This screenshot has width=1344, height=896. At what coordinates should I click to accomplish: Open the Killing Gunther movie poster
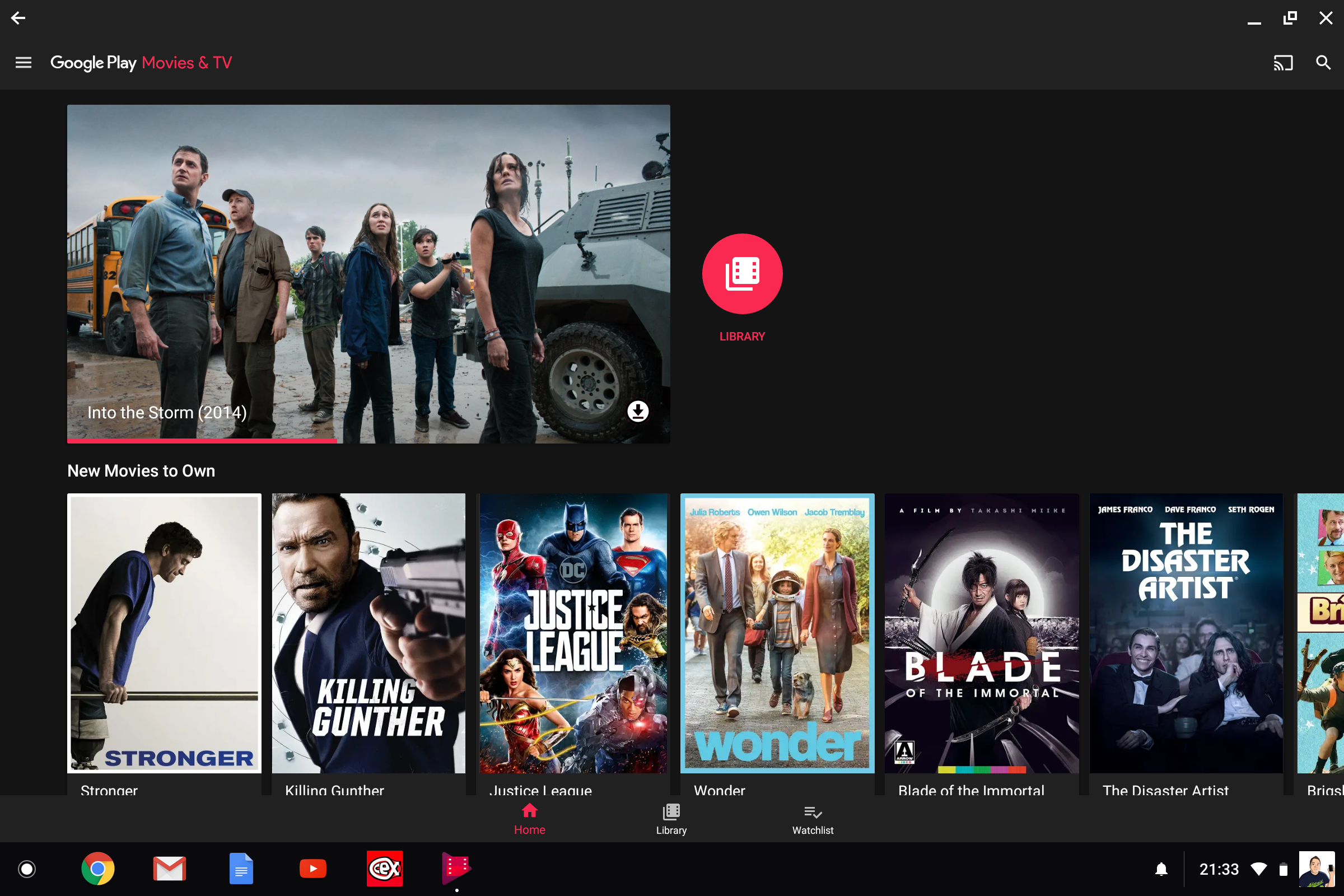pyautogui.click(x=368, y=633)
